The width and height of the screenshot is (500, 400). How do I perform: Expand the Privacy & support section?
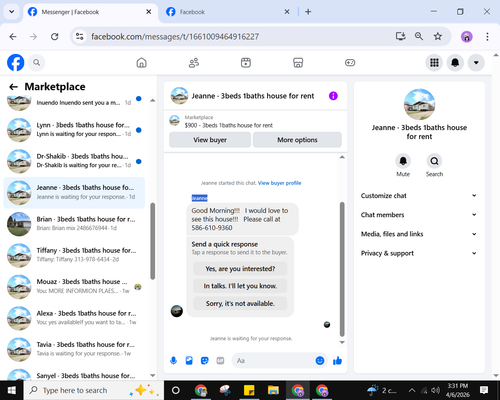point(419,253)
